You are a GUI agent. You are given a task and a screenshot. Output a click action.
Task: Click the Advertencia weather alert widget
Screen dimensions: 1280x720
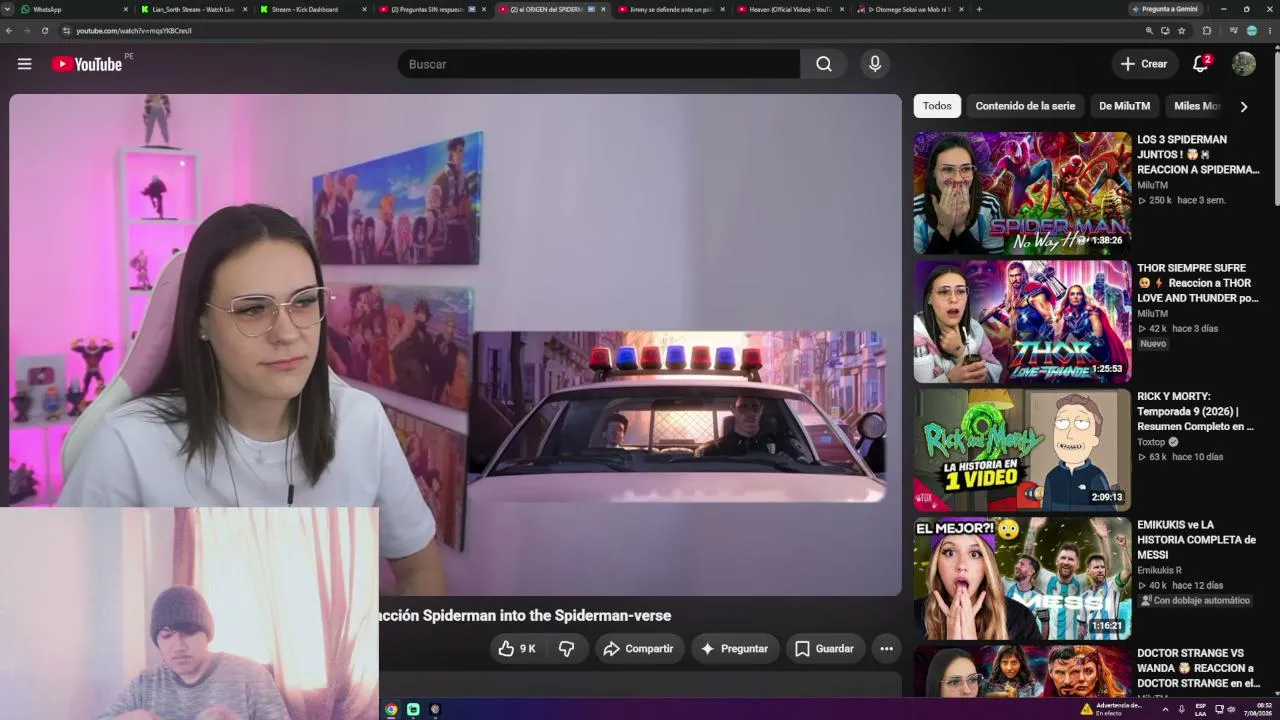tap(1111, 709)
